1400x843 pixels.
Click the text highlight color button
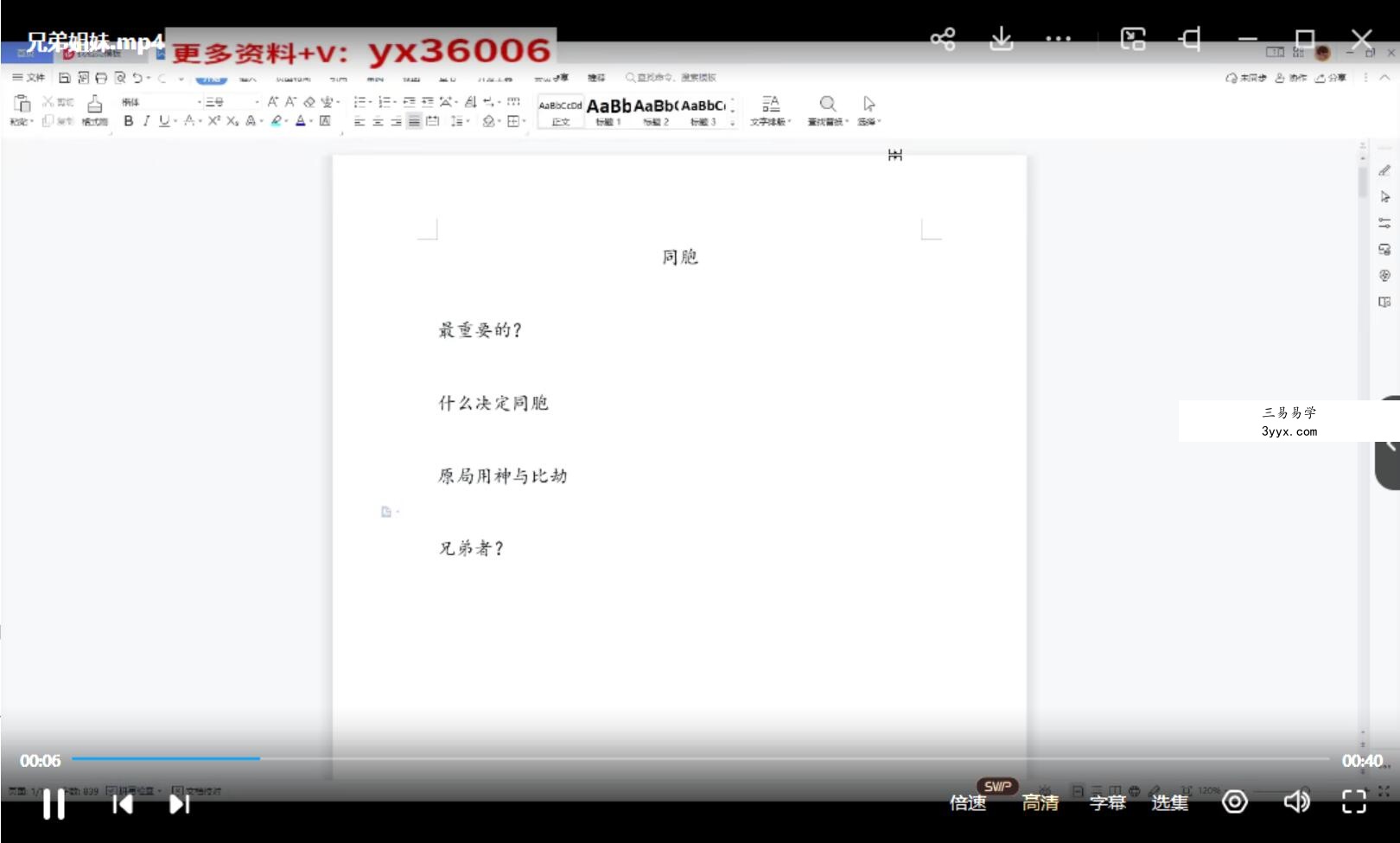(277, 121)
